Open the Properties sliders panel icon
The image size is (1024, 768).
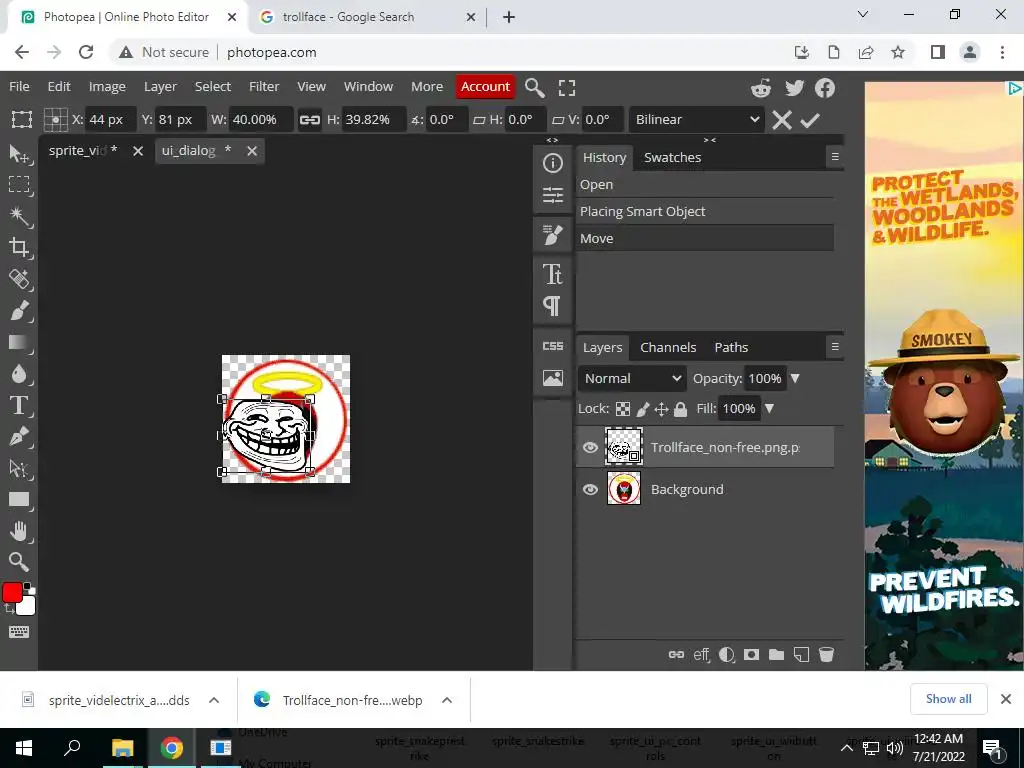point(552,195)
